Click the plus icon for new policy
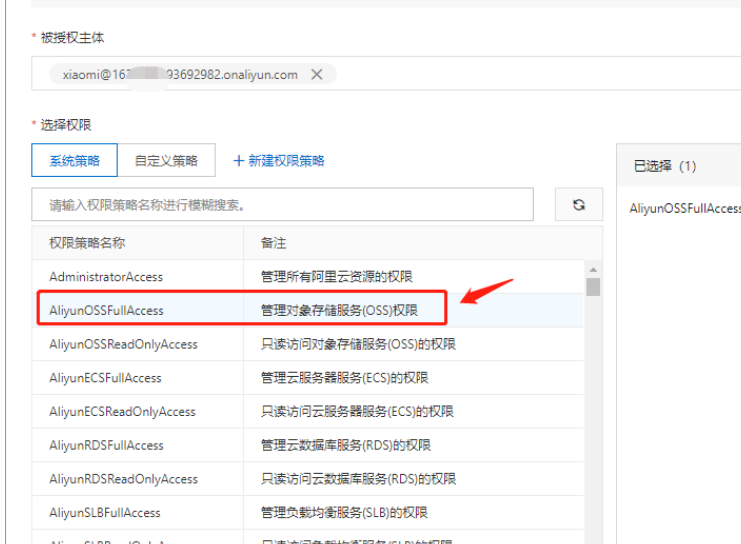 pyautogui.click(x=239, y=161)
